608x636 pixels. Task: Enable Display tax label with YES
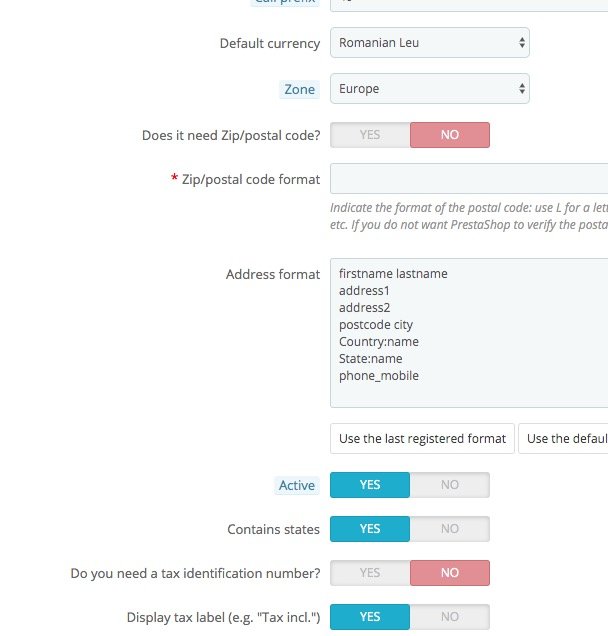pyautogui.click(x=370, y=617)
